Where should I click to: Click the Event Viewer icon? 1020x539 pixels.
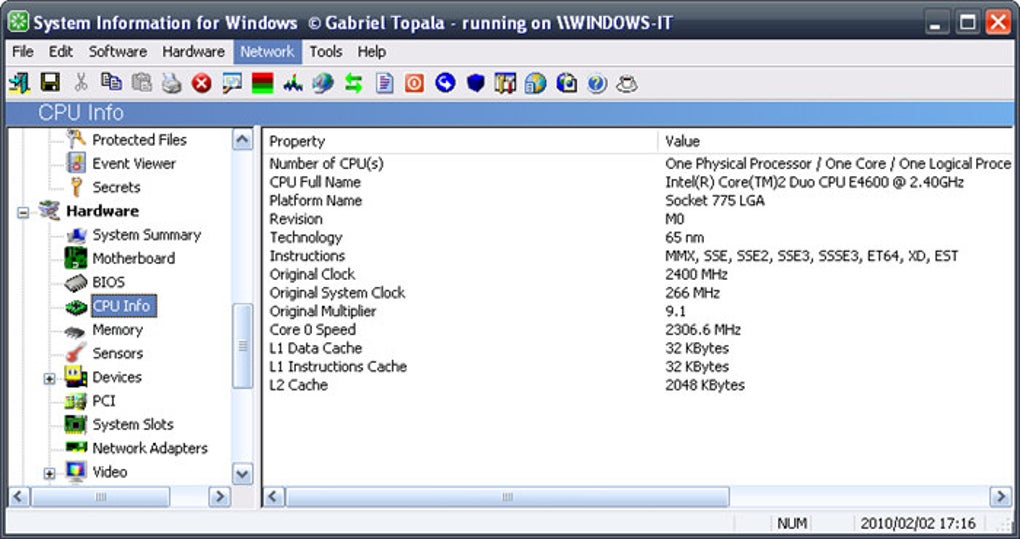pyautogui.click(x=76, y=163)
